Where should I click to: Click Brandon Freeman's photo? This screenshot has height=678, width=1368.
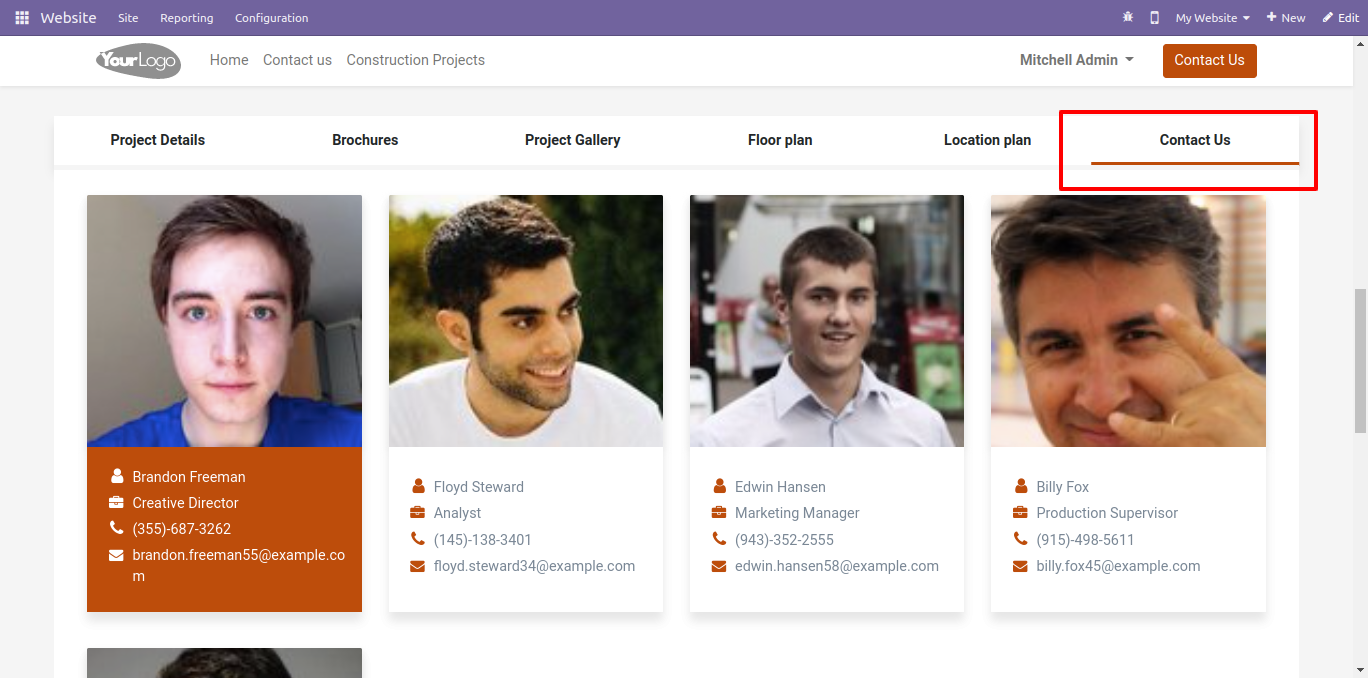(x=224, y=321)
